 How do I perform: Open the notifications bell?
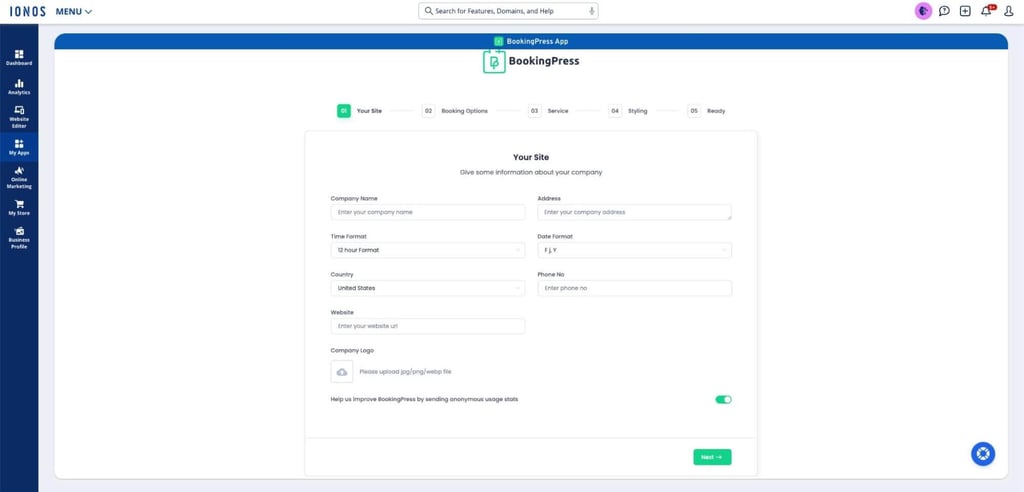pos(987,11)
